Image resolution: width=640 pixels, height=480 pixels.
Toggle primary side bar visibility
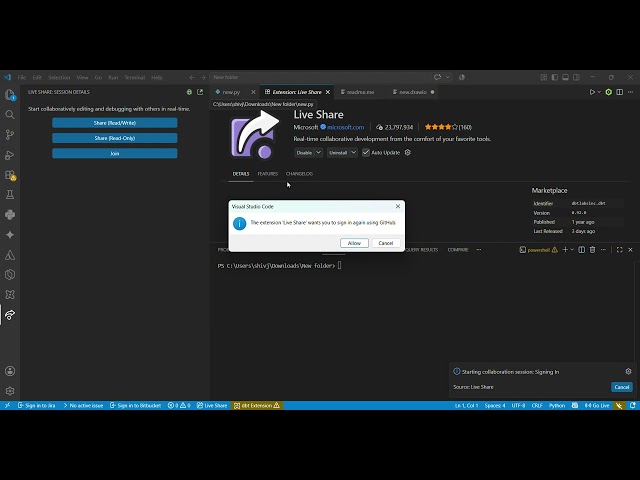555,77
